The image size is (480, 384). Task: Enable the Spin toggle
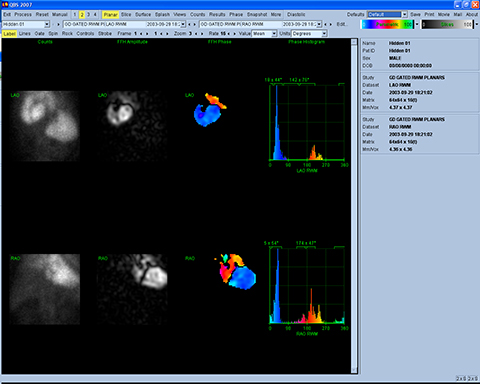(53, 34)
